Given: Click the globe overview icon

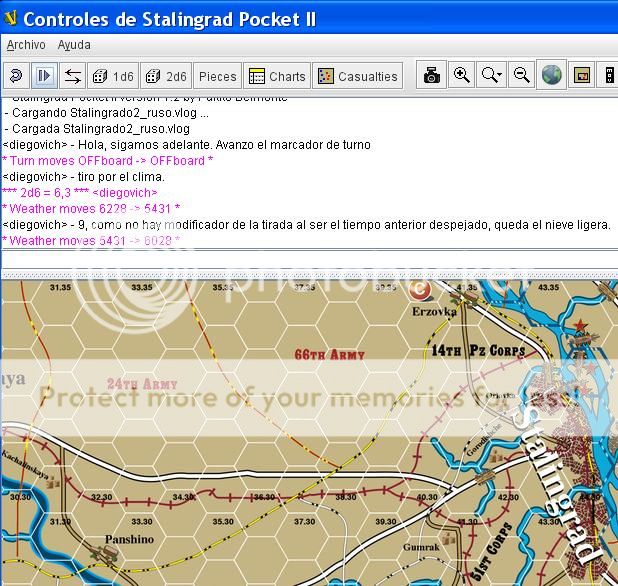Looking at the screenshot, I should (x=551, y=75).
